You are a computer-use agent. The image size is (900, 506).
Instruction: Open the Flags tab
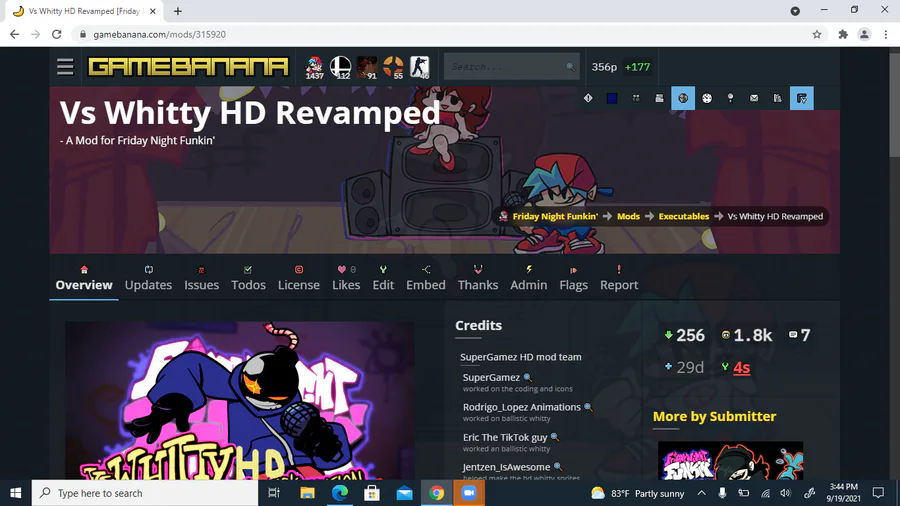pos(573,278)
